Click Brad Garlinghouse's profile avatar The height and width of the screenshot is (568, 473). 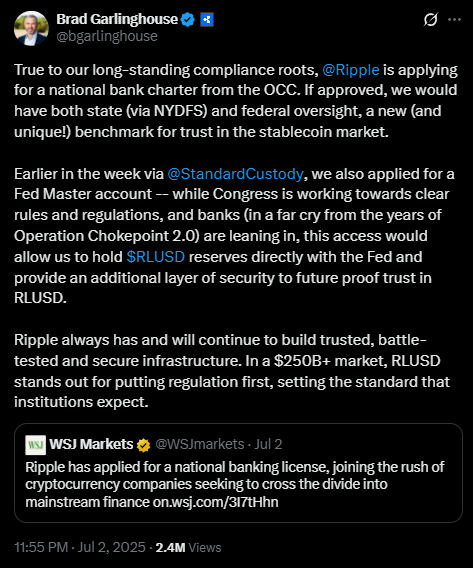(x=31, y=28)
